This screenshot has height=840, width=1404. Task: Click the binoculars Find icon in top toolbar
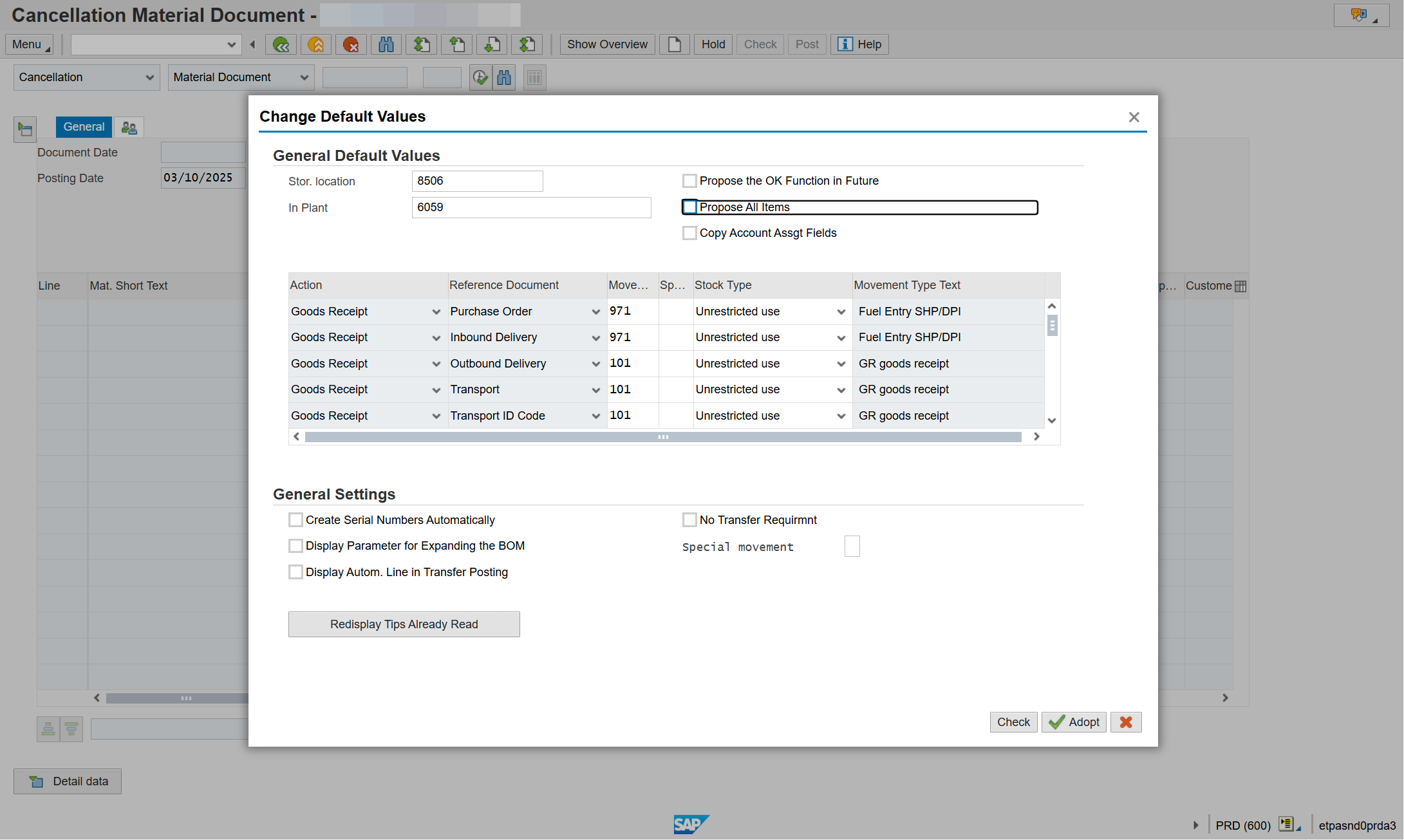(386, 44)
